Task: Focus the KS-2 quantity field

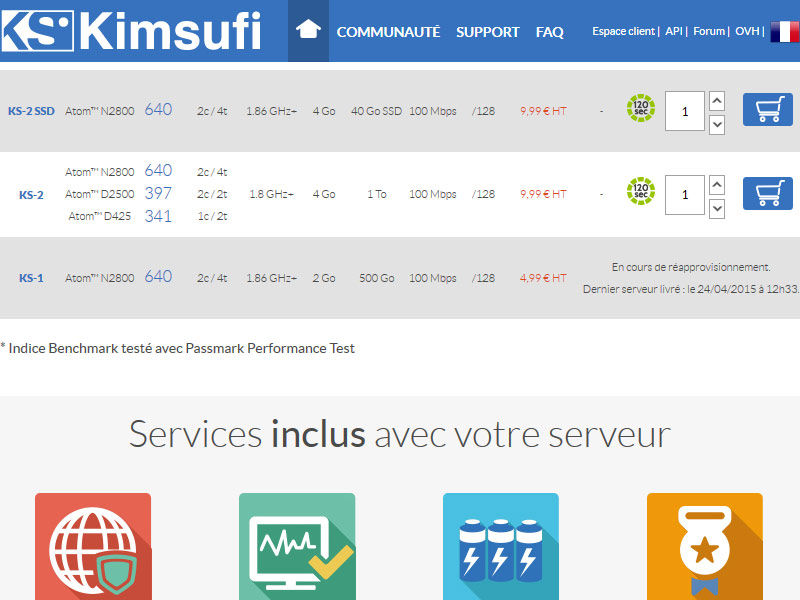Action: pyautogui.click(x=685, y=195)
